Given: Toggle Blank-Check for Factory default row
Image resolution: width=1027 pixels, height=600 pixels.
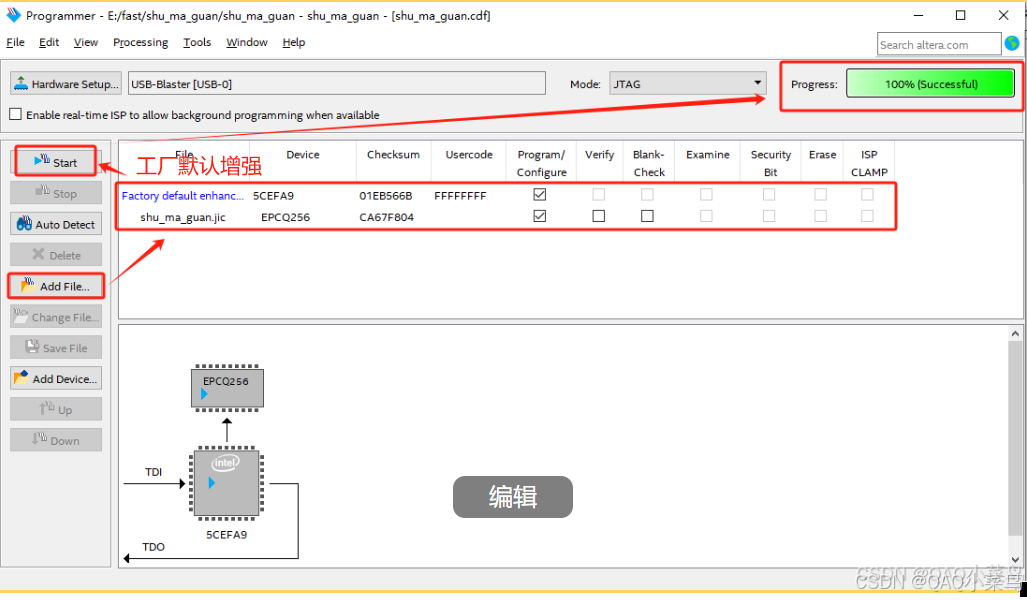Looking at the screenshot, I should pyautogui.click(x=647, y=195).
